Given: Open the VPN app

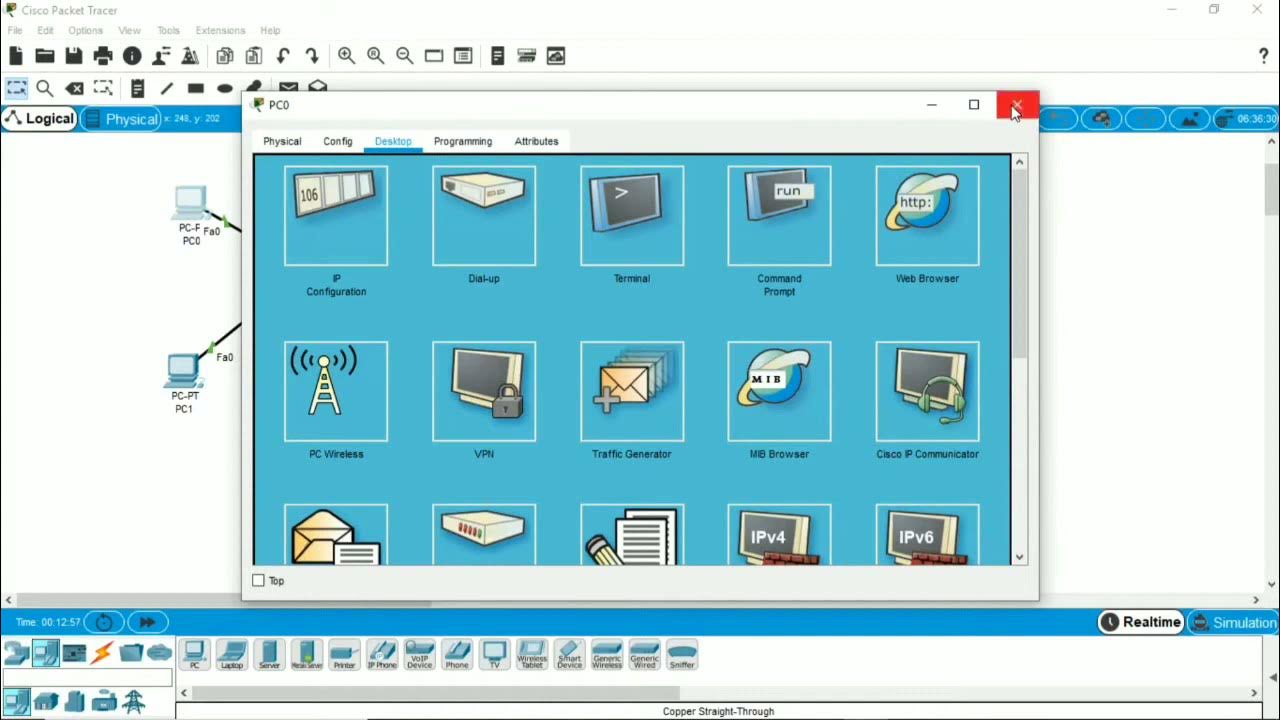Looking at the screenshot, I should 484,391.
